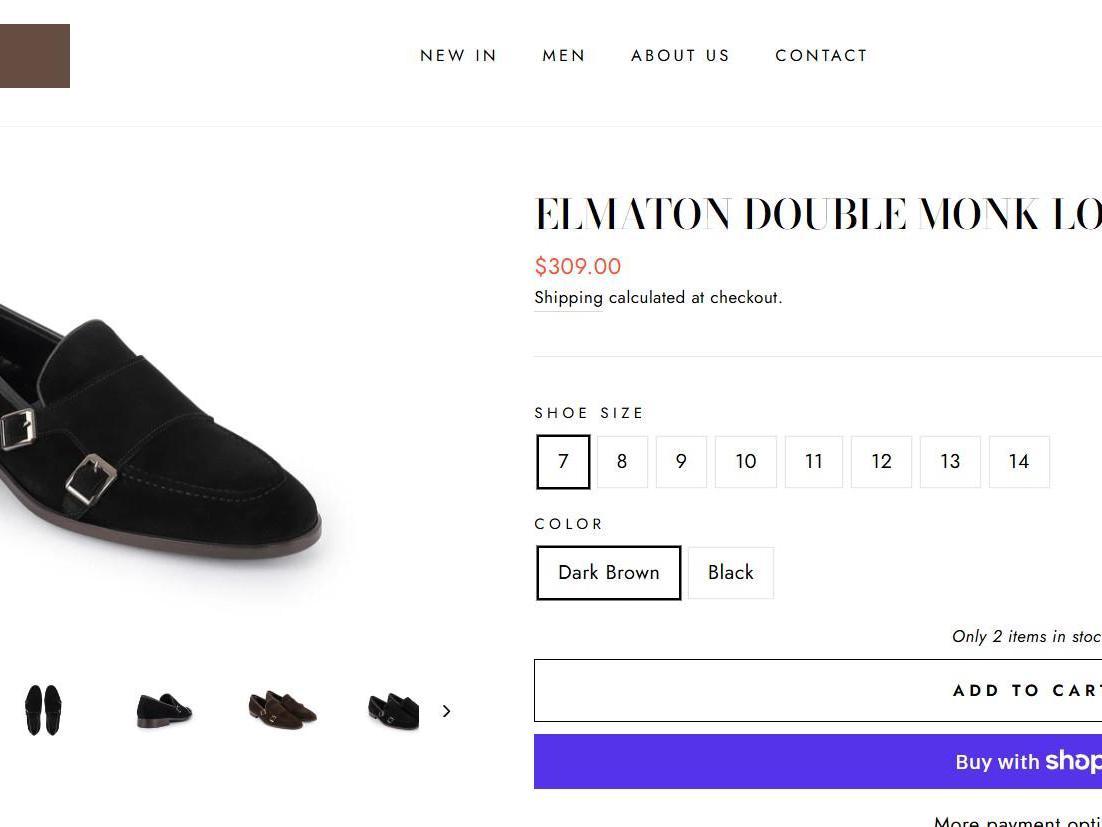
Task: Open the New In menu
Action: 458,56
